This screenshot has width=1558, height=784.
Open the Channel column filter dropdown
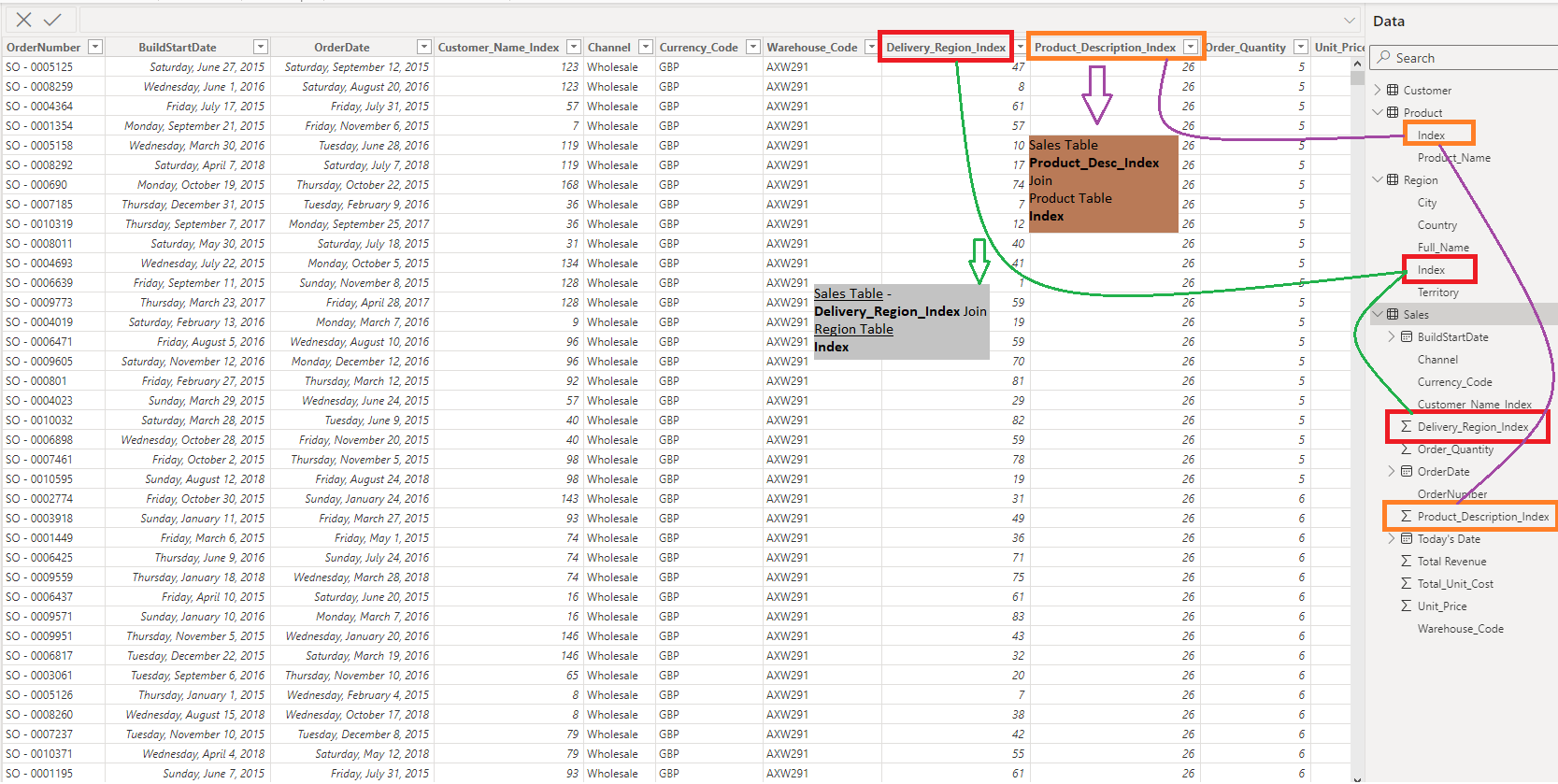(x=646, y=47)
